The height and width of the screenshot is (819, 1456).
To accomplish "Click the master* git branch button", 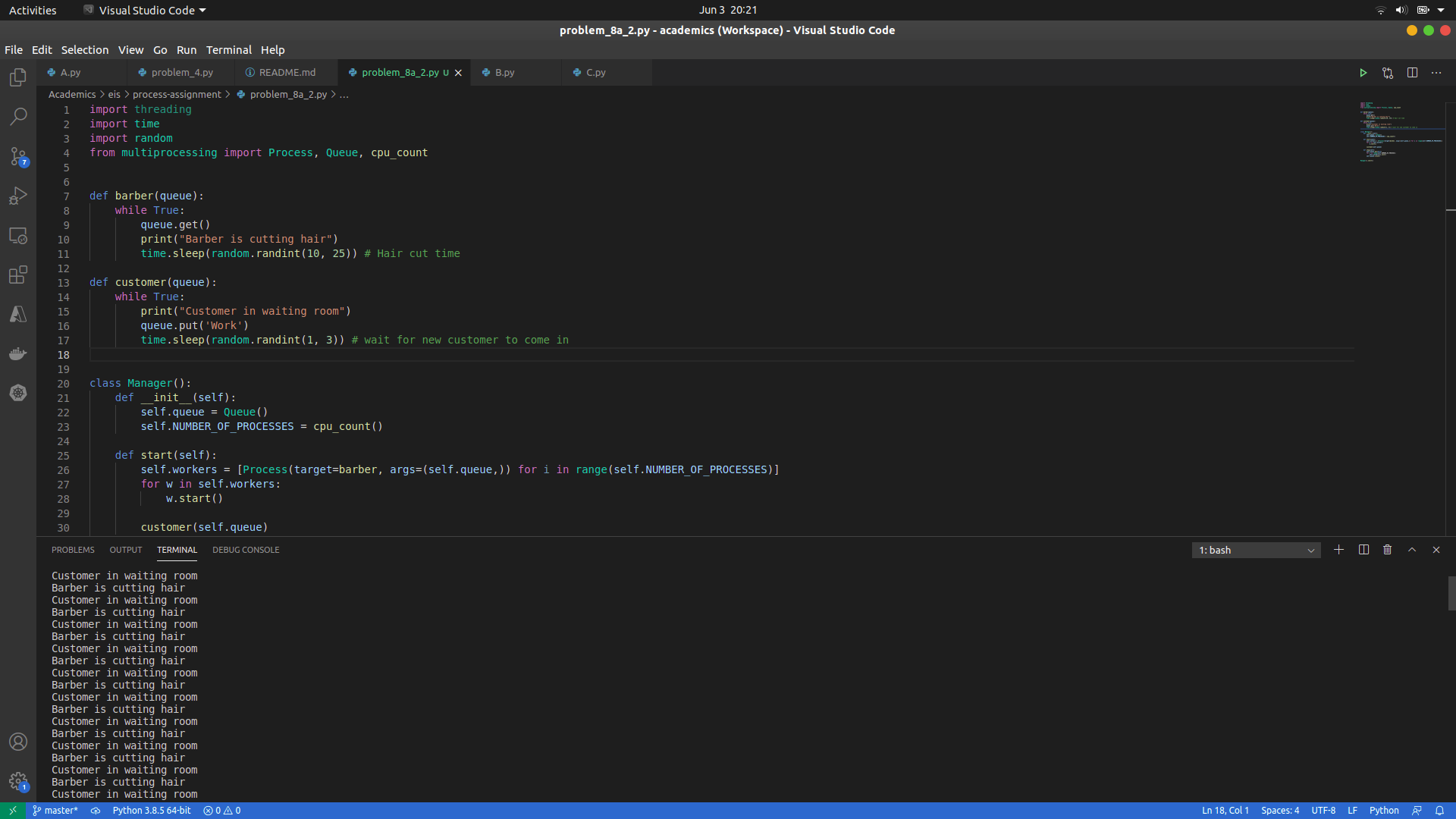I will point(55,811).
